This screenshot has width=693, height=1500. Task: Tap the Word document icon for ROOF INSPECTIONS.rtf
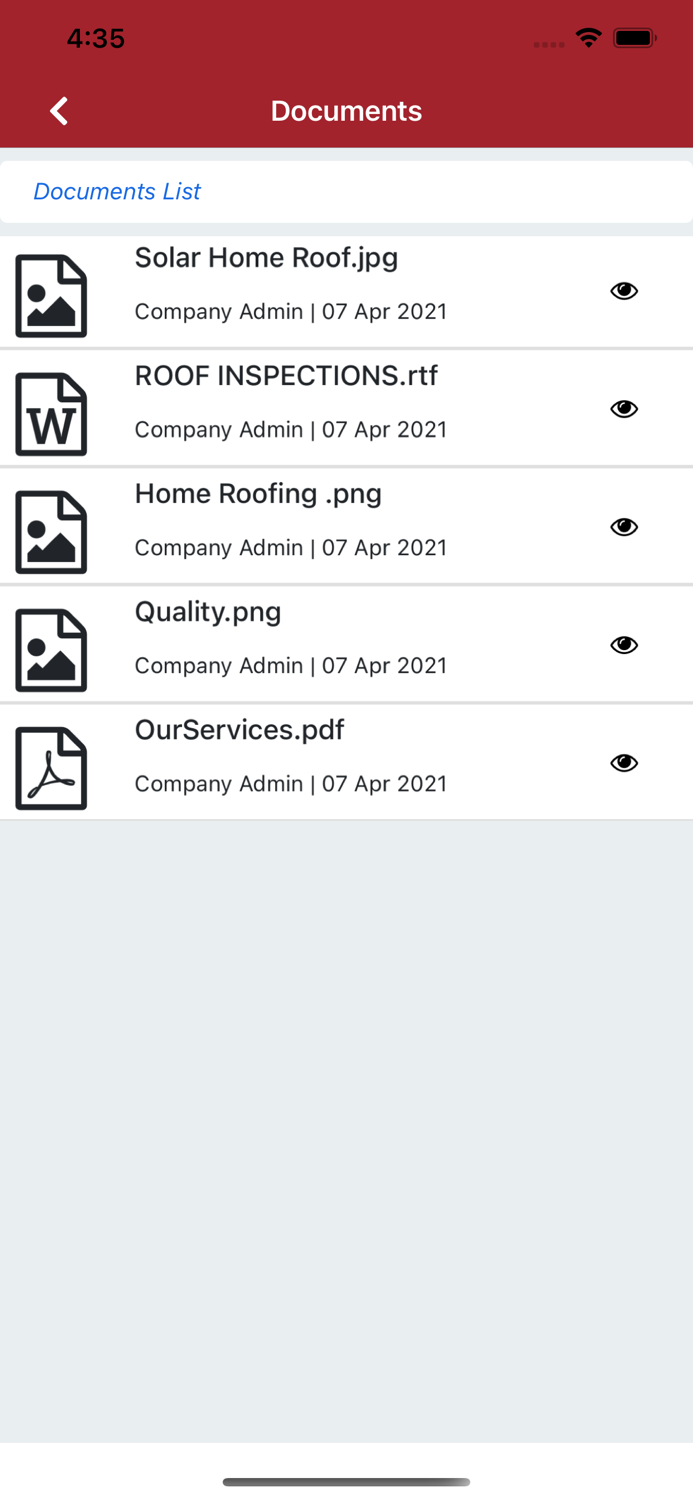coord(51,414)
